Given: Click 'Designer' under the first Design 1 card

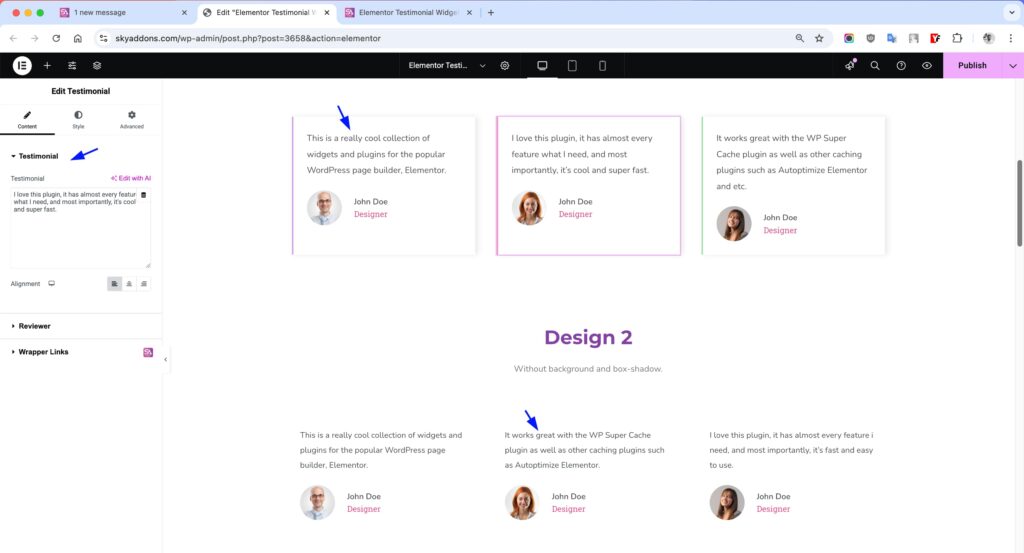Looking at the screenshot, I should click(370, 214).
